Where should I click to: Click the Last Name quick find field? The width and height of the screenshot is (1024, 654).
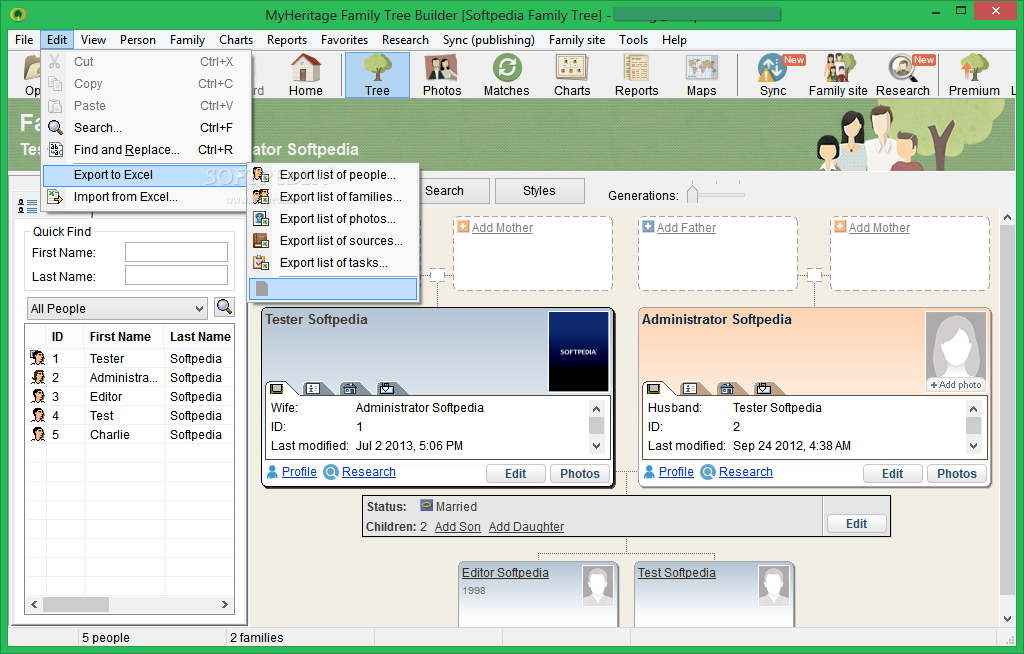(176, 276)
